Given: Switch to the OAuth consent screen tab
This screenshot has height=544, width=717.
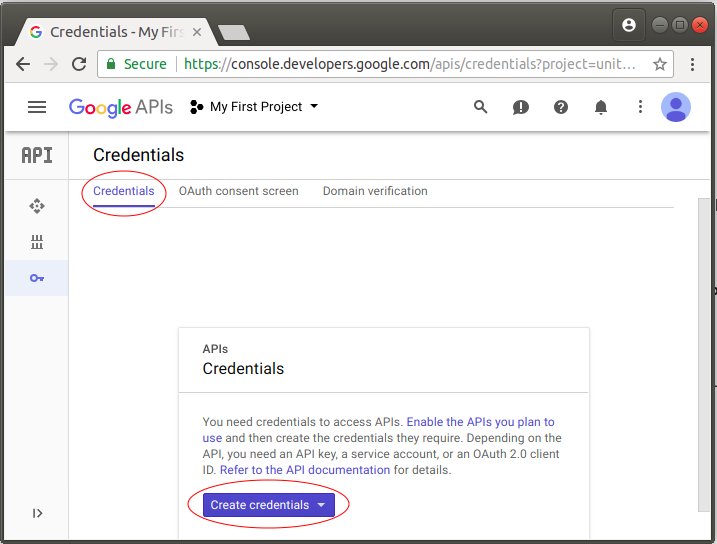Looking at the screenshot, I should (x=238, y=191).
